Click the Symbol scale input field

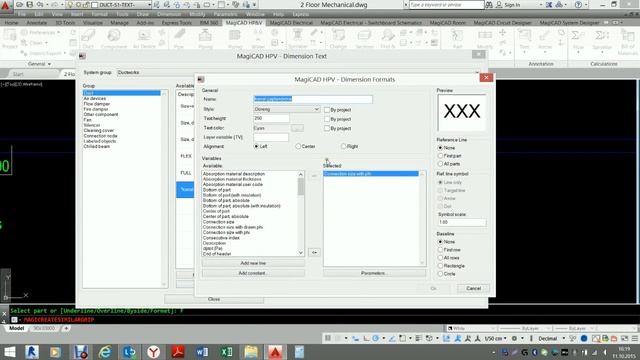pyautogui.click(x=462, y=222)
